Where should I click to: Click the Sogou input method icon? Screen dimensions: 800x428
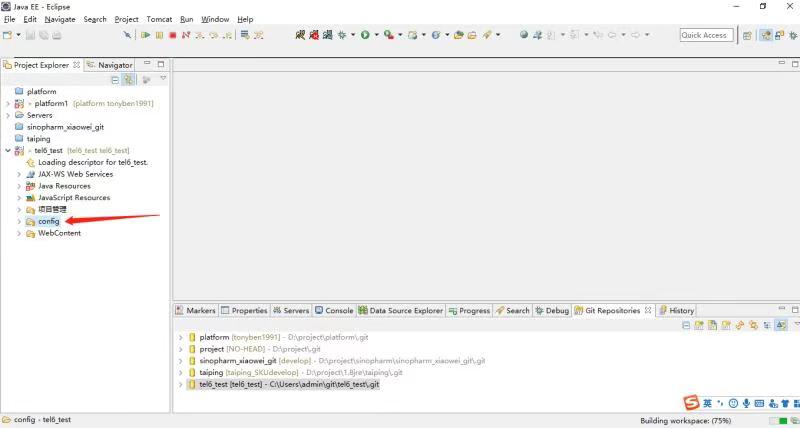click(691, 402)
